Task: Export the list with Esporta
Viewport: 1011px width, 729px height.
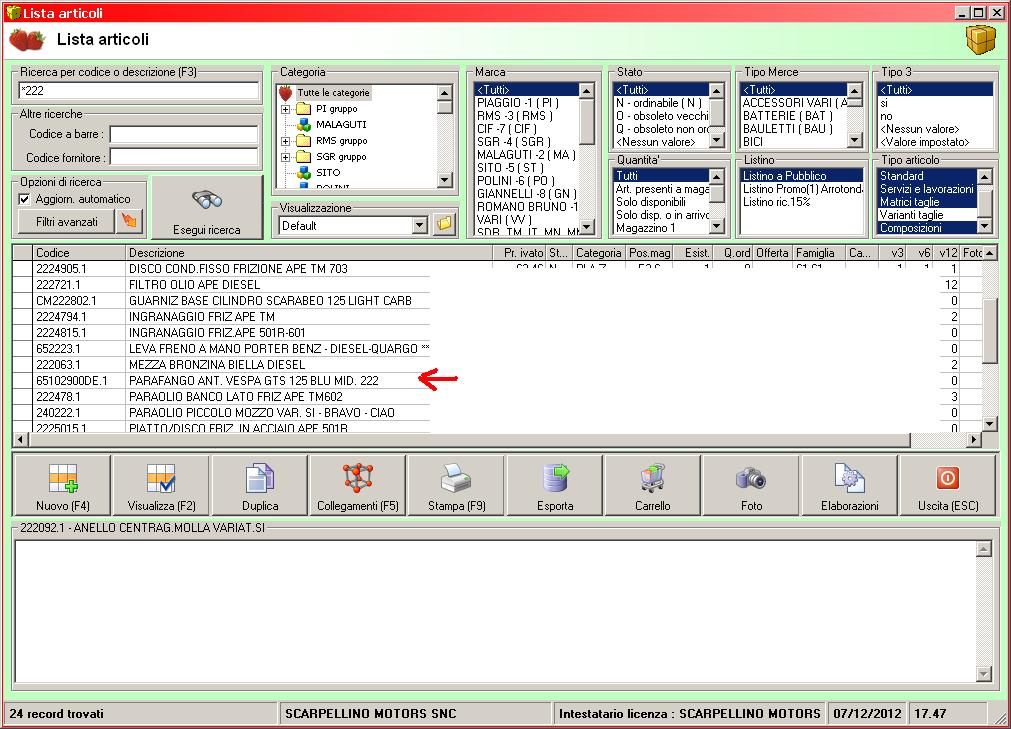Action: (555, 485)
